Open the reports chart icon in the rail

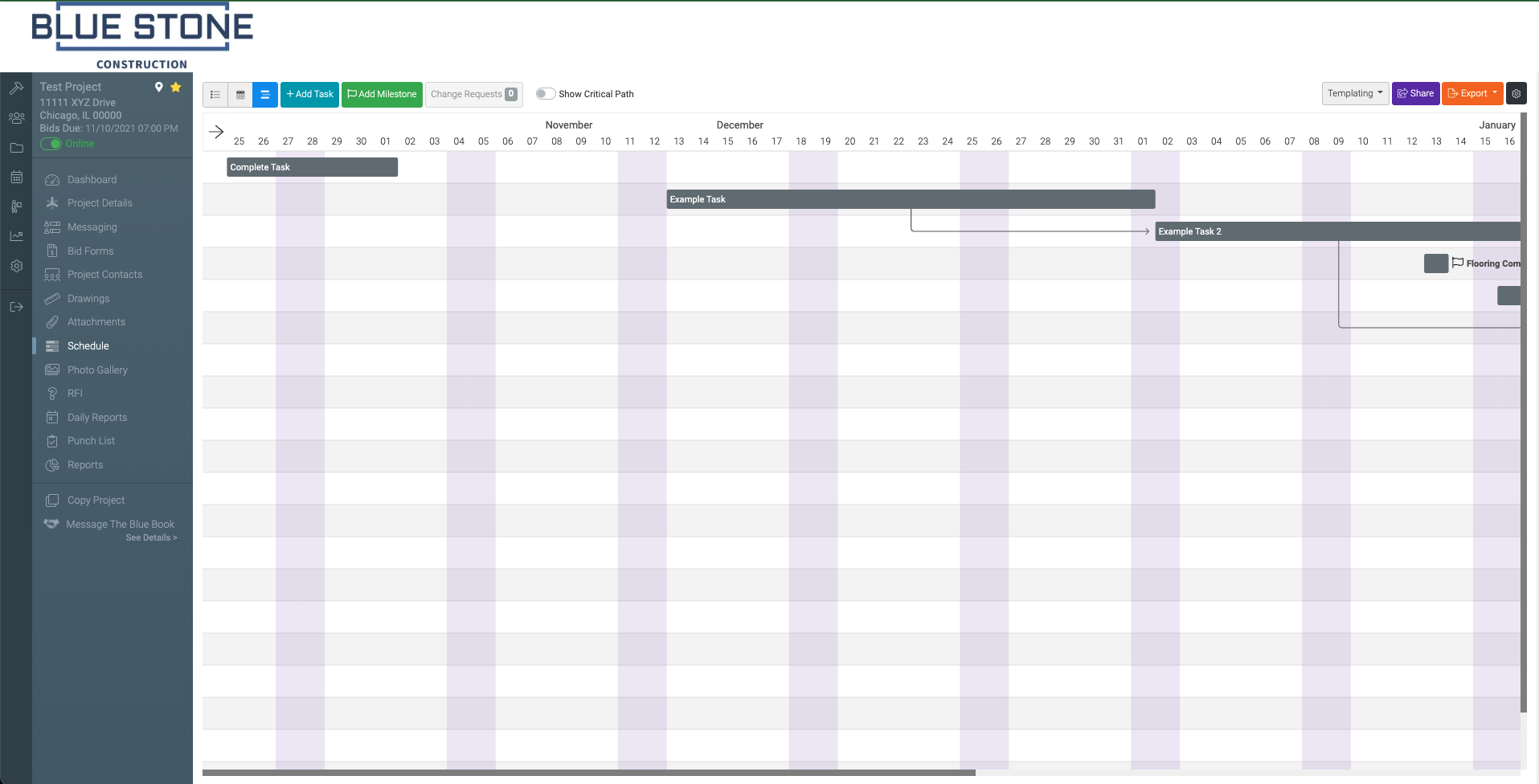(x=16, y=235)
